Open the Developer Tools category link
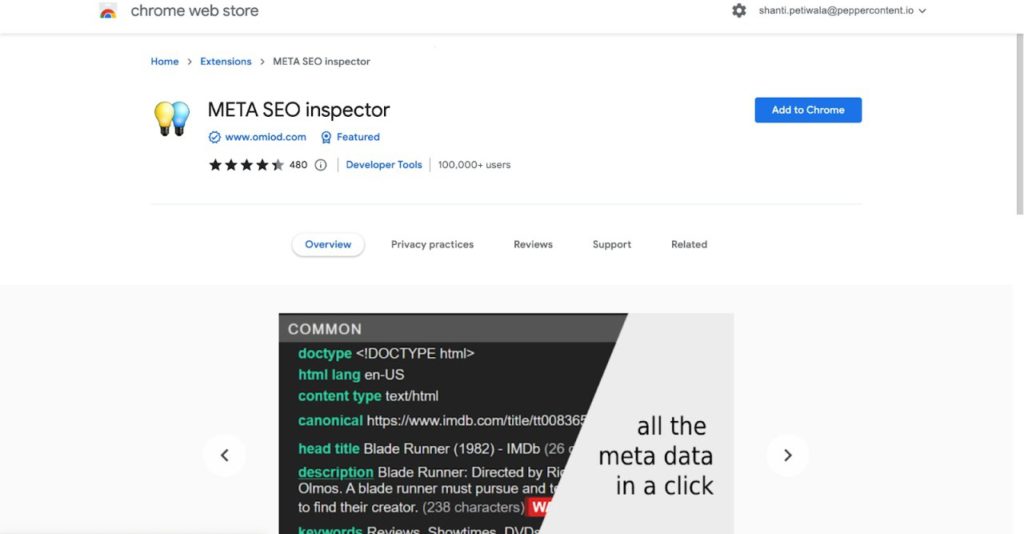 click(x=384, y=165)
